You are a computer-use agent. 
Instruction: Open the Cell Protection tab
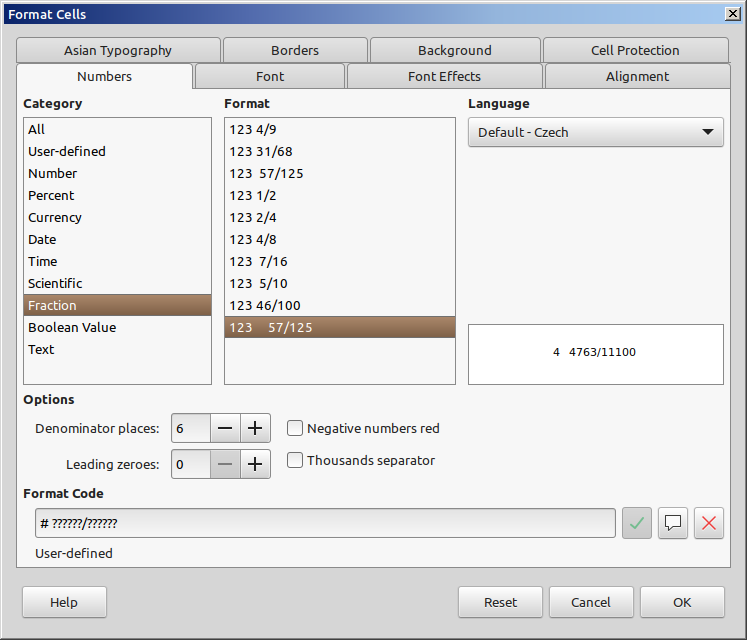636,50
